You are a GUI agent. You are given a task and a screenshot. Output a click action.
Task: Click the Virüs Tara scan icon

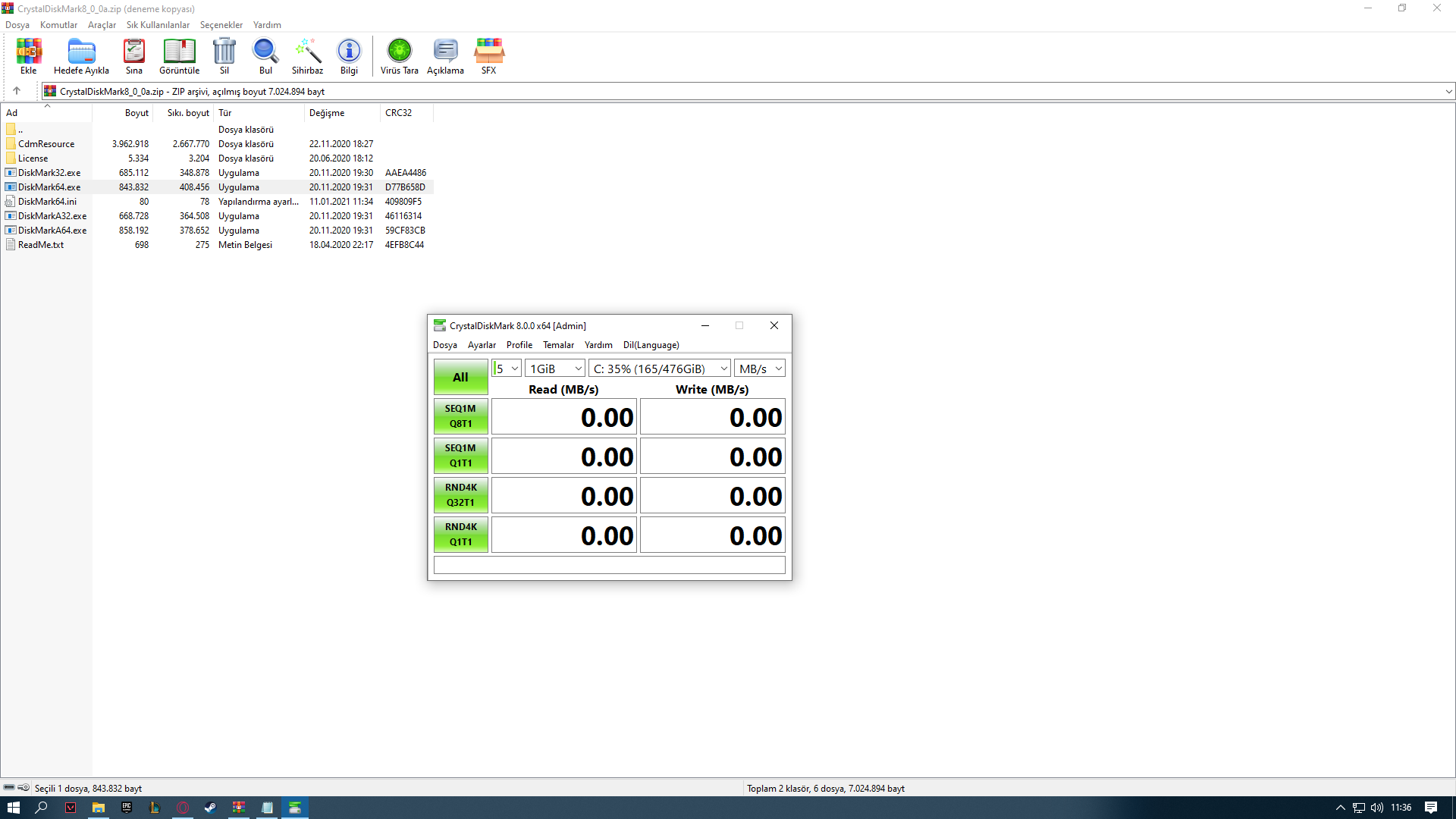coord(399,56)
